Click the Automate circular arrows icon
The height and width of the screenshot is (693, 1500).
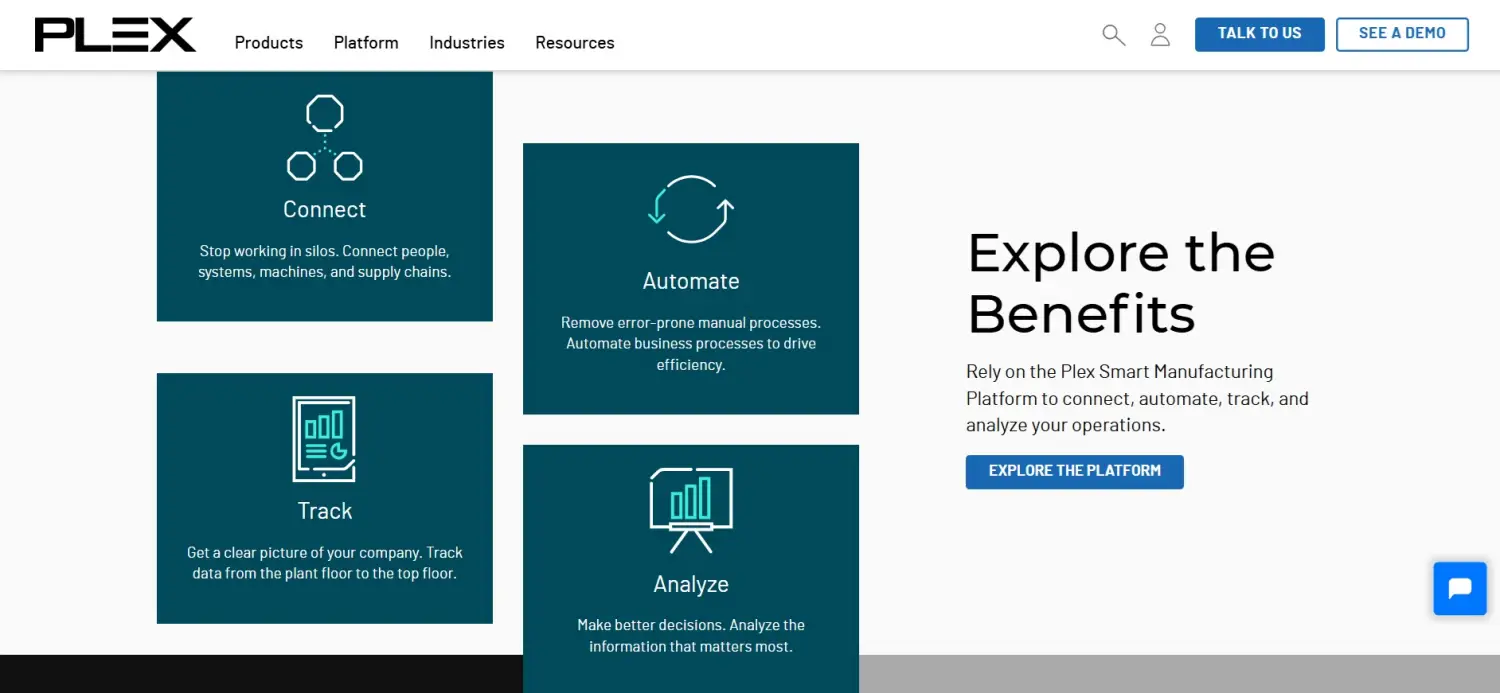coord(691,209)
